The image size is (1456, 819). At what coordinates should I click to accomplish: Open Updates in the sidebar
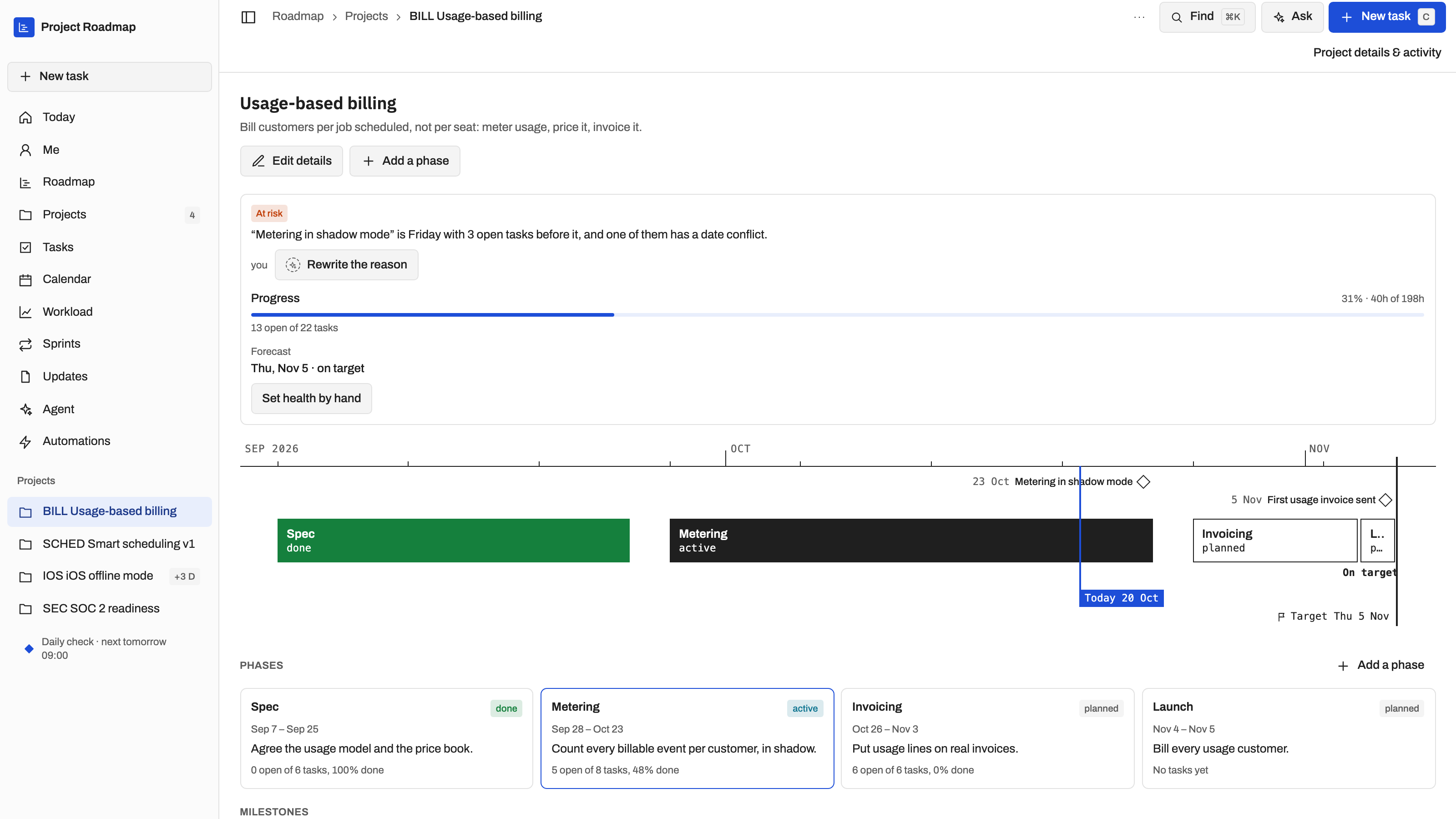[x=110, y=376]
